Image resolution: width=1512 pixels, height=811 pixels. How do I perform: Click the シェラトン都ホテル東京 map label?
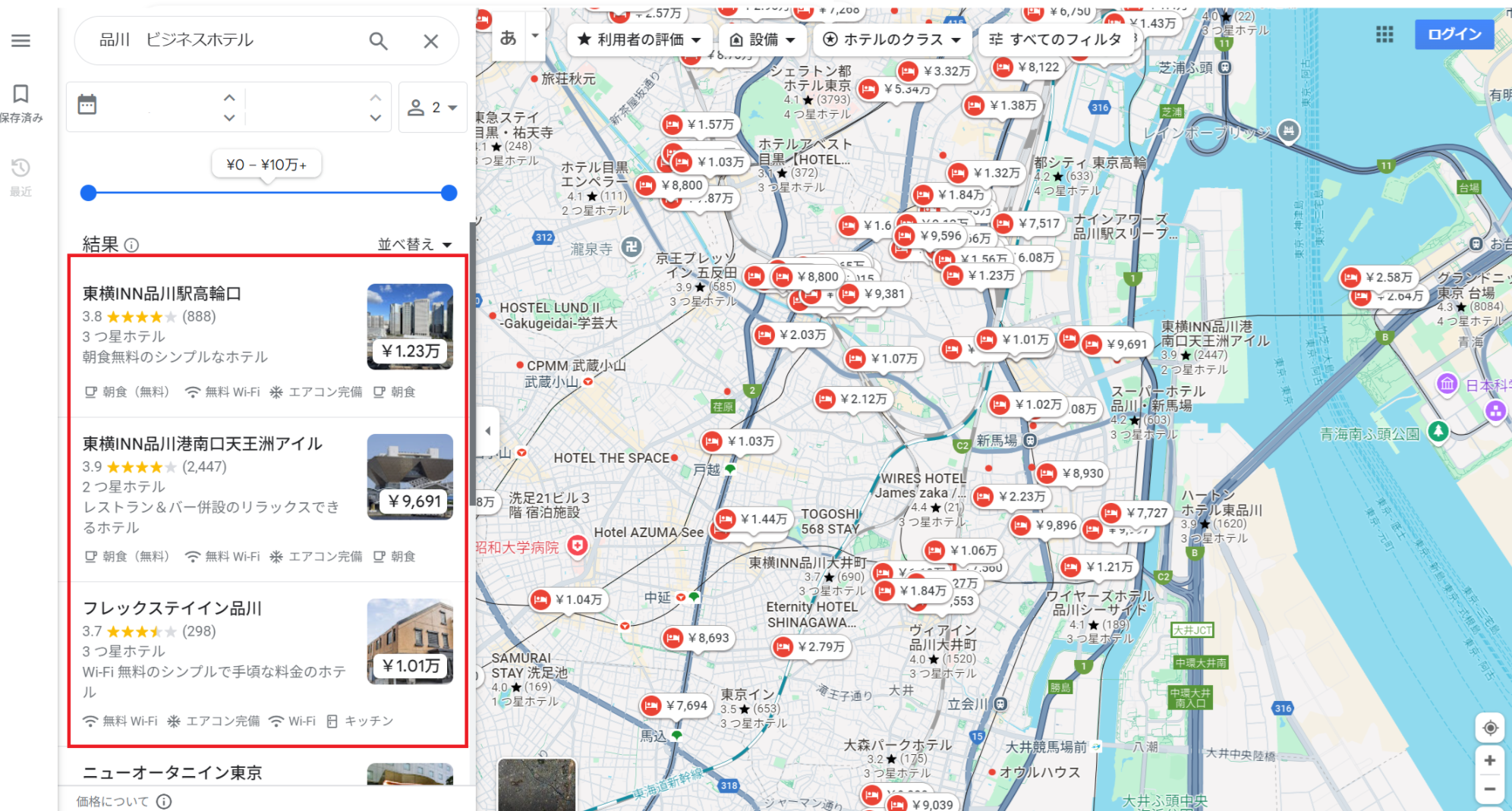[x=812, y=77]
